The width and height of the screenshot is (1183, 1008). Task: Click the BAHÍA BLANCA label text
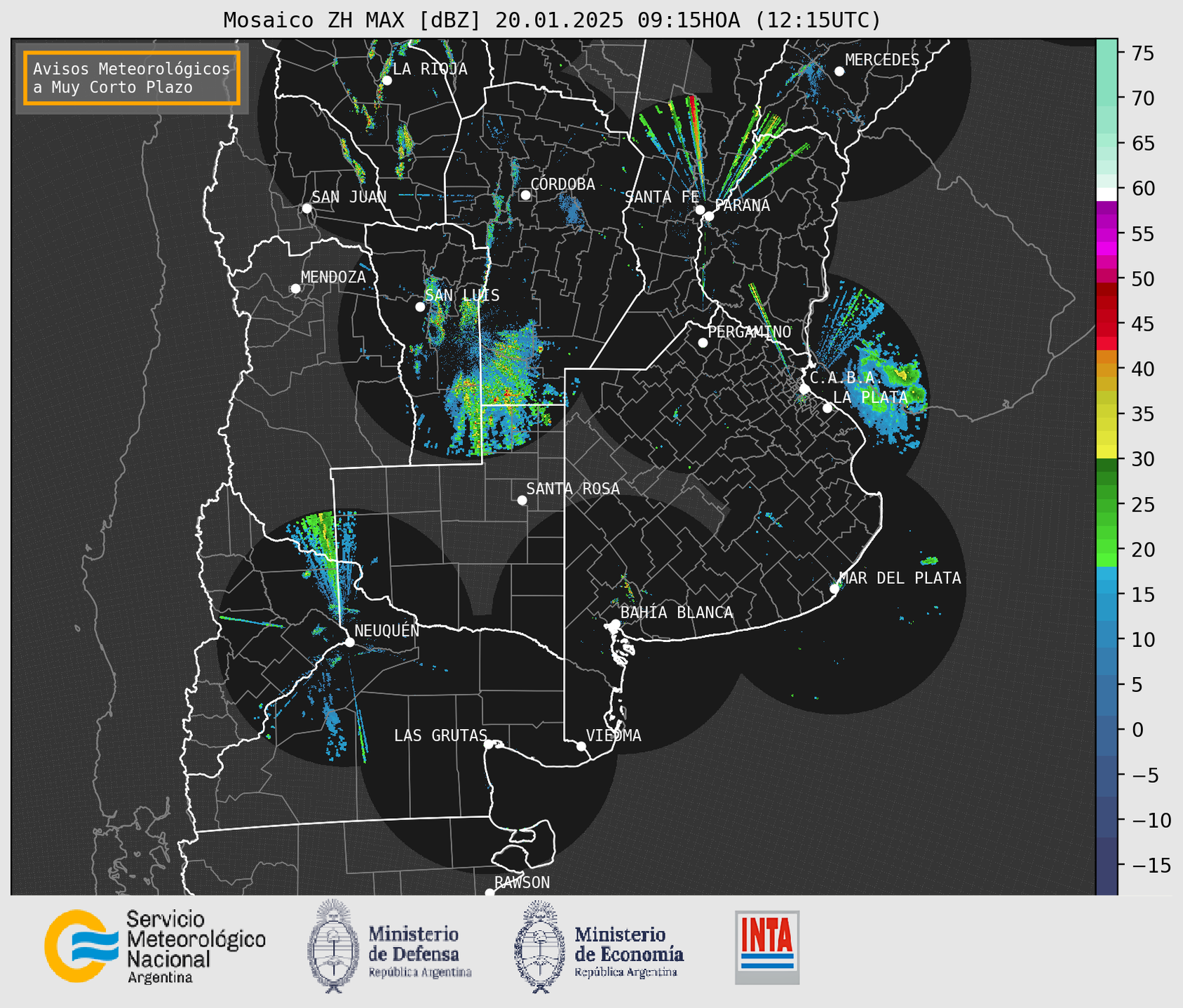pyautogui.click(x=677, y=613)
